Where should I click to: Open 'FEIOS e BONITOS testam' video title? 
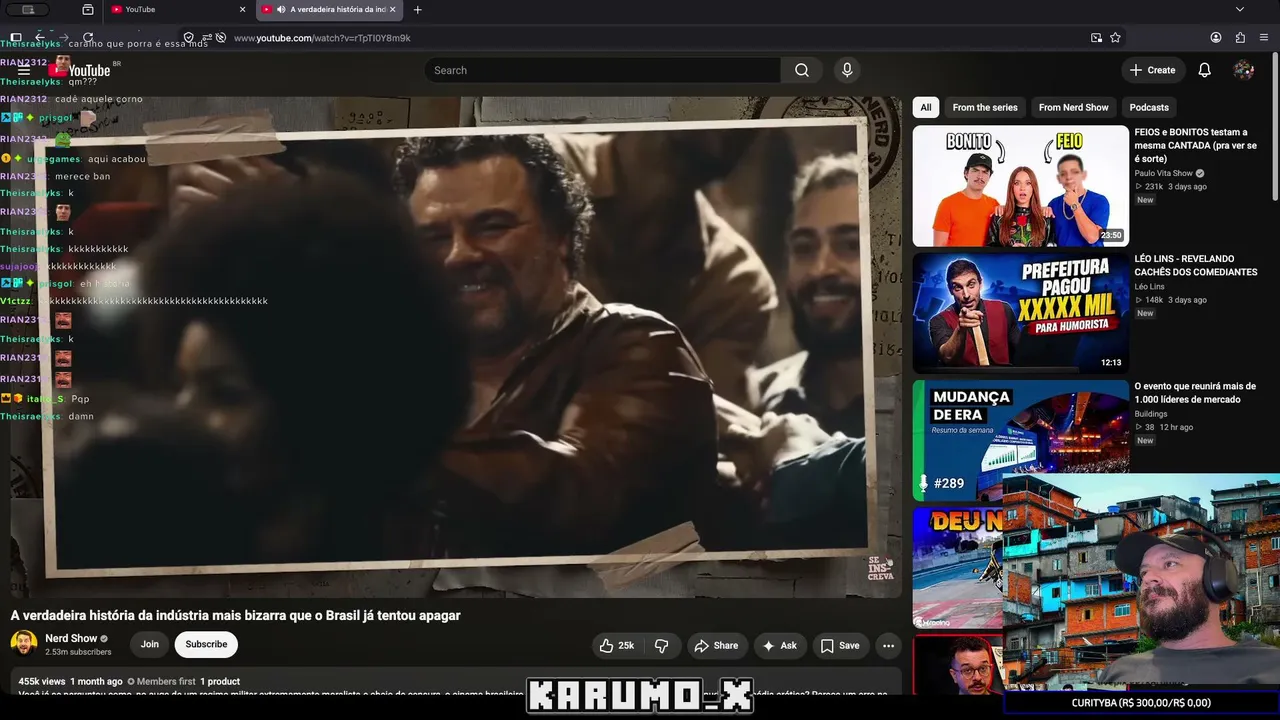[1196, 145]
